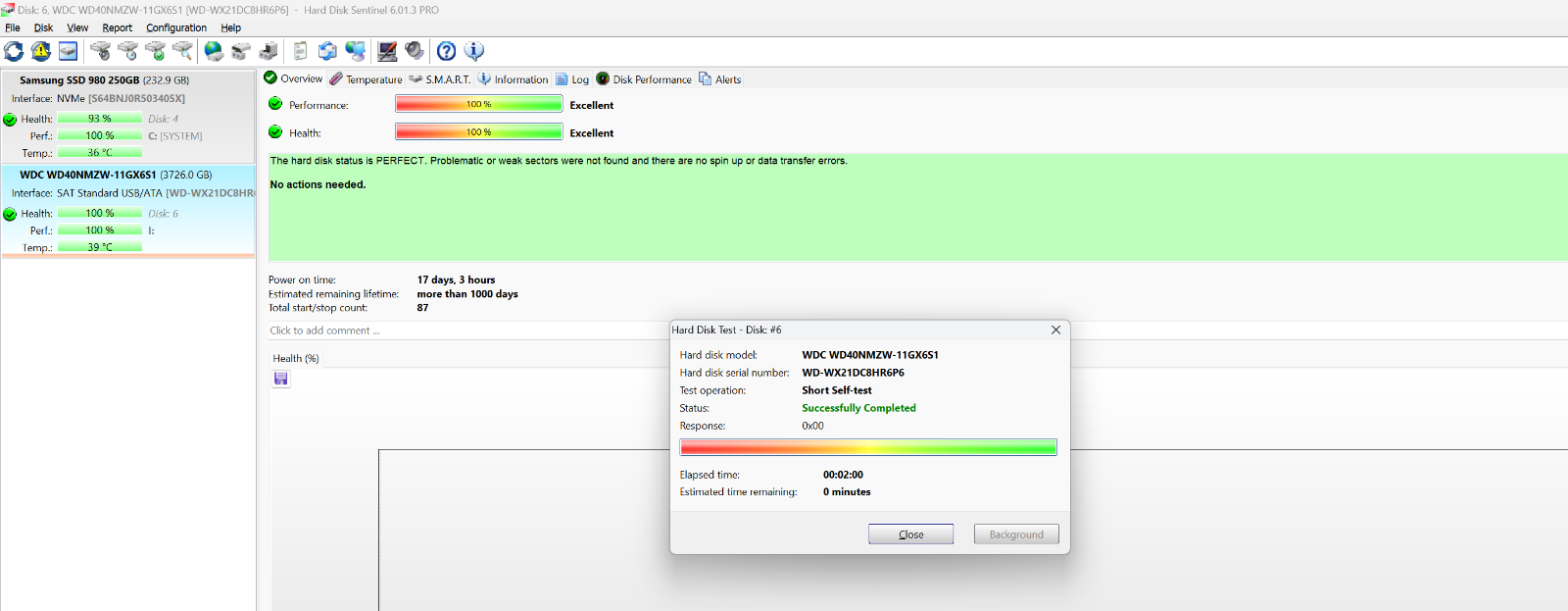Click the 'Click to add comment' field
Screen dimensions: 1568x611
coord(324,331)
